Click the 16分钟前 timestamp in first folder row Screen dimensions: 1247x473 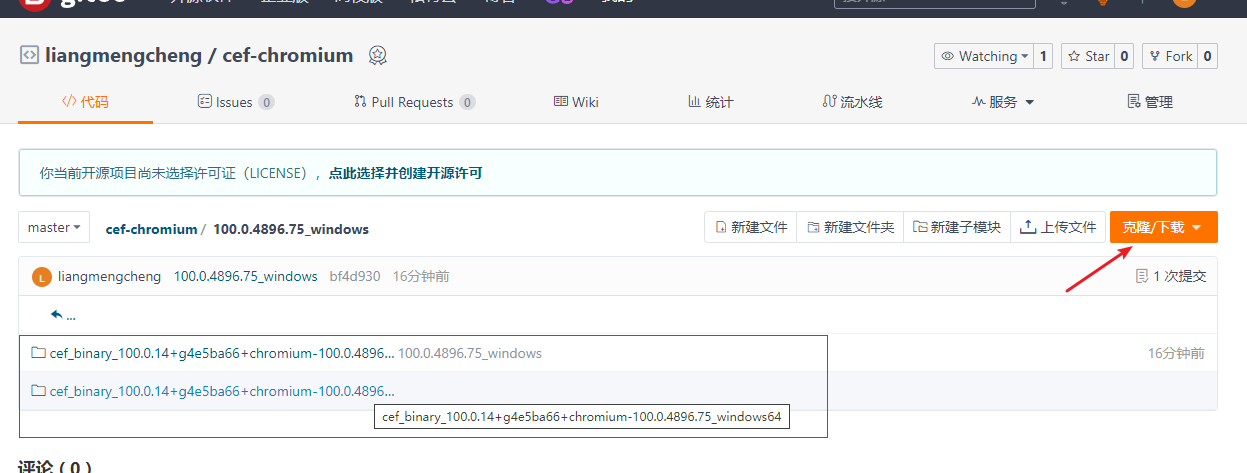click(x=1176, y=353)
